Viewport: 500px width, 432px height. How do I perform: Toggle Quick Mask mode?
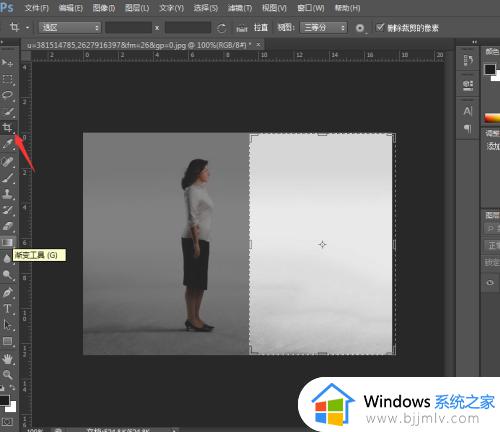[x=7, y=422]
